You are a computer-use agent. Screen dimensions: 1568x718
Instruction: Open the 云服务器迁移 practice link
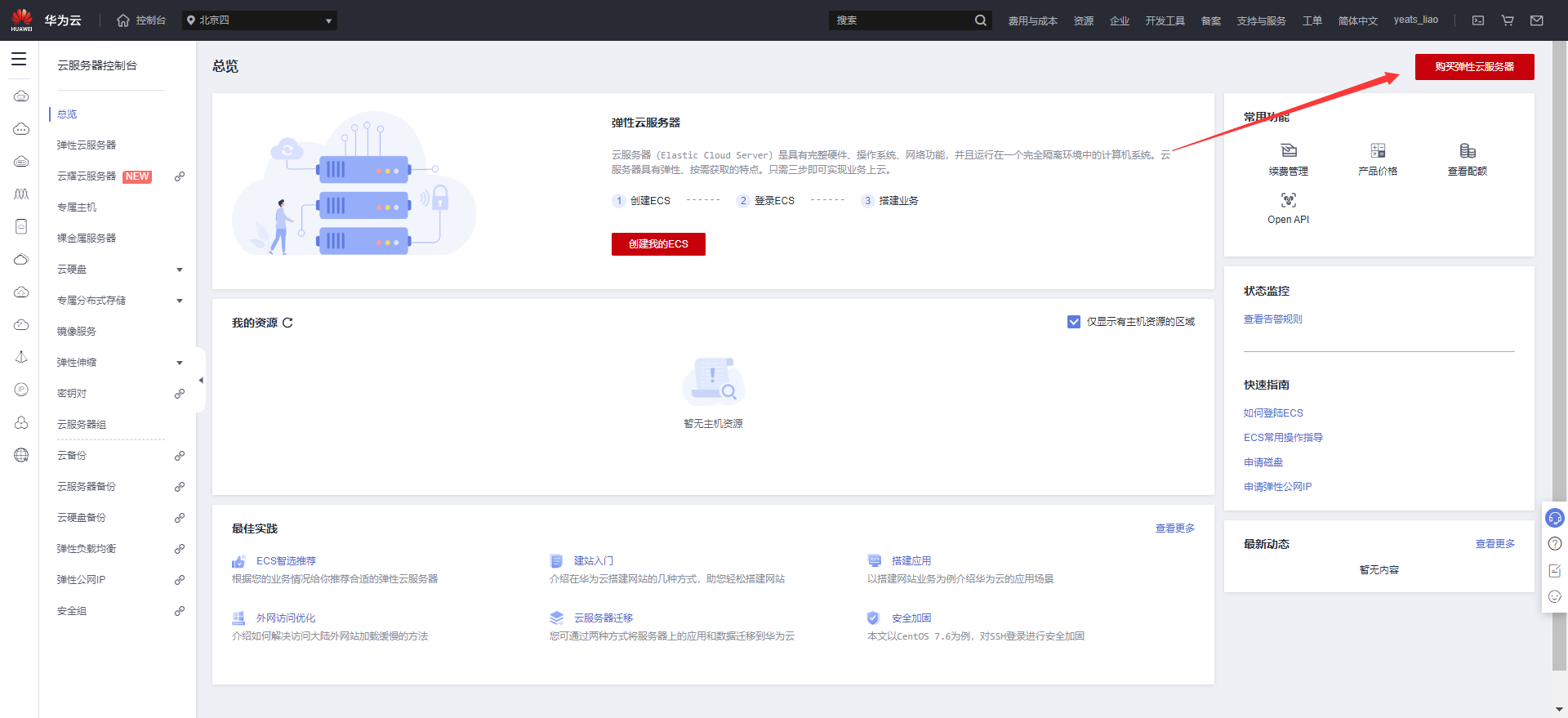tap(604, 618)
